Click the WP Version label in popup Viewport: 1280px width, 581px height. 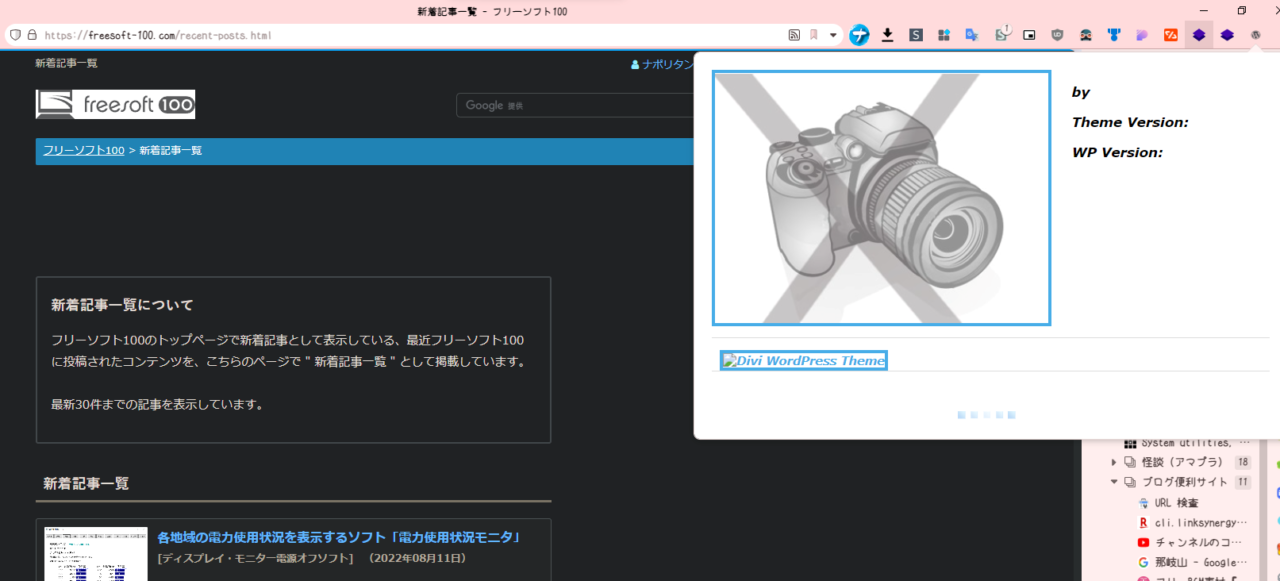click(1117, 152)
